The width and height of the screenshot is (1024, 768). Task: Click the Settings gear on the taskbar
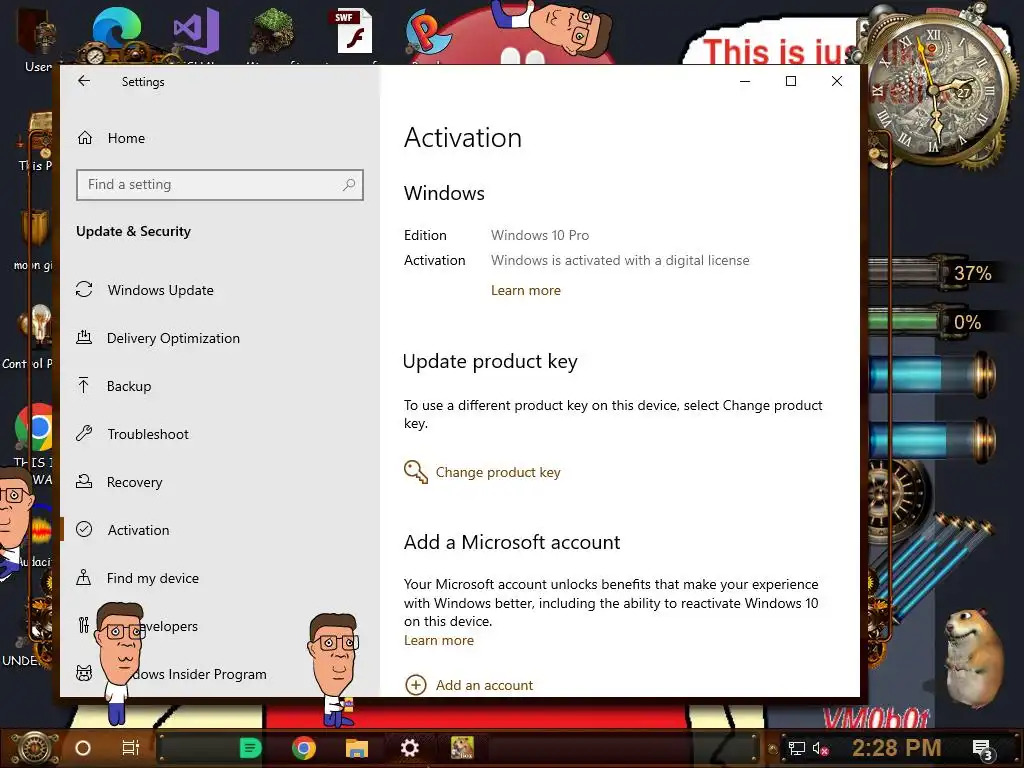click(x=409, y=748)
